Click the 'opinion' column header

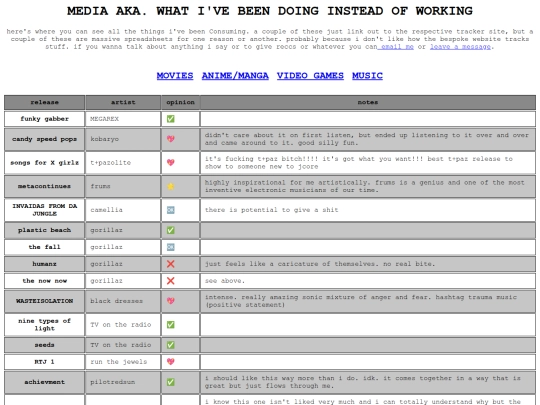pos(180,102)
